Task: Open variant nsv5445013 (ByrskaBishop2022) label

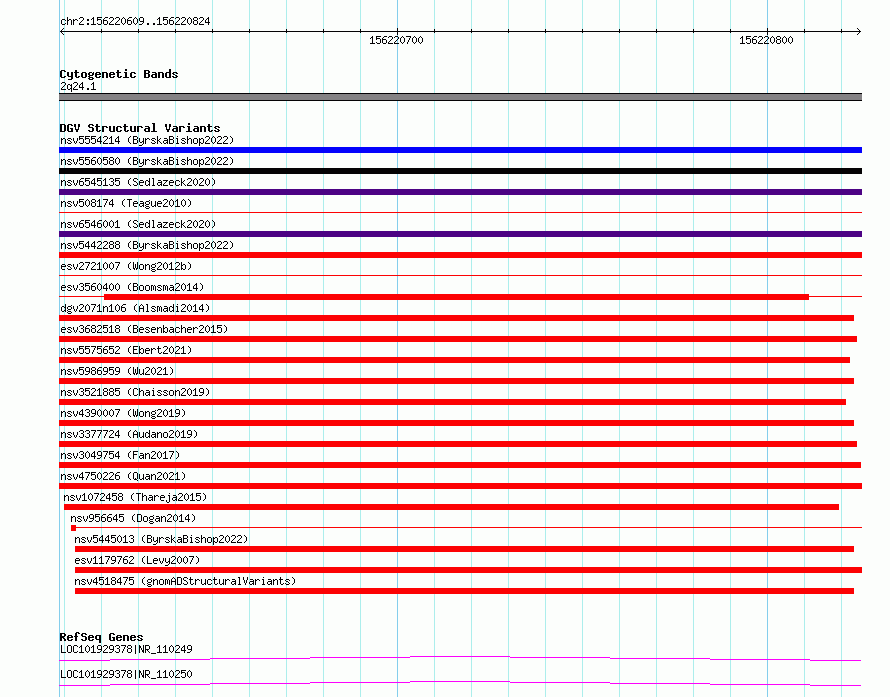Action: 161,539
